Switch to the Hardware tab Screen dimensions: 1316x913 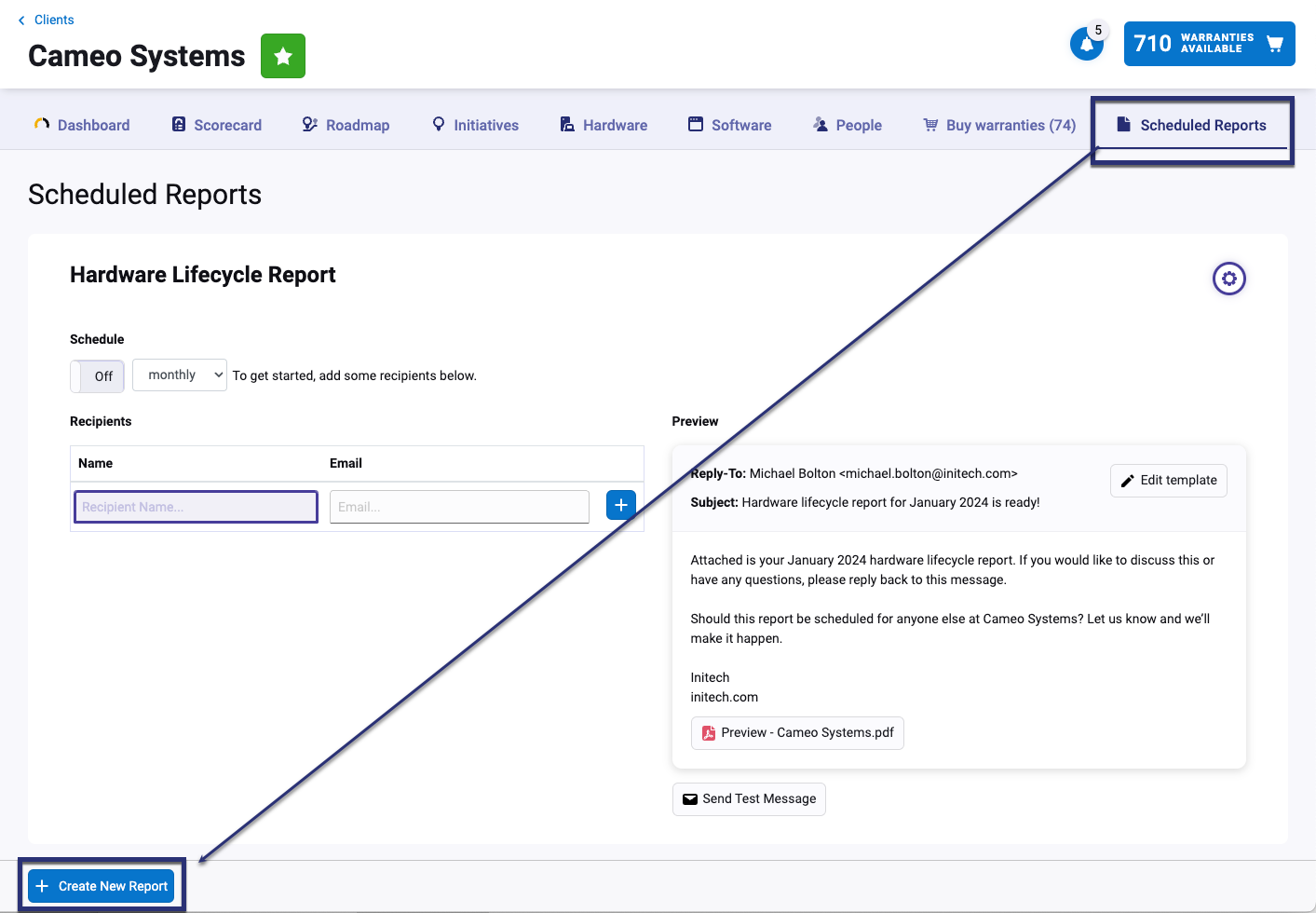tap(604, 124)
